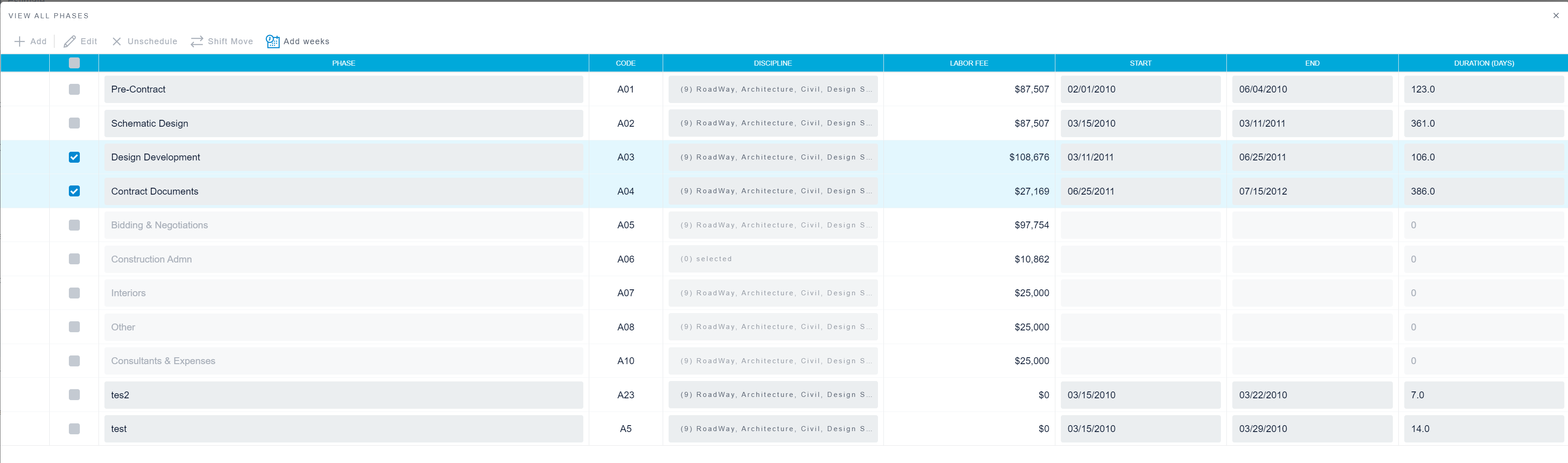Click the DURATION (DAYS) column header
The height and width of the screenshot is (463, 1568).
(x=1483, y=63)
